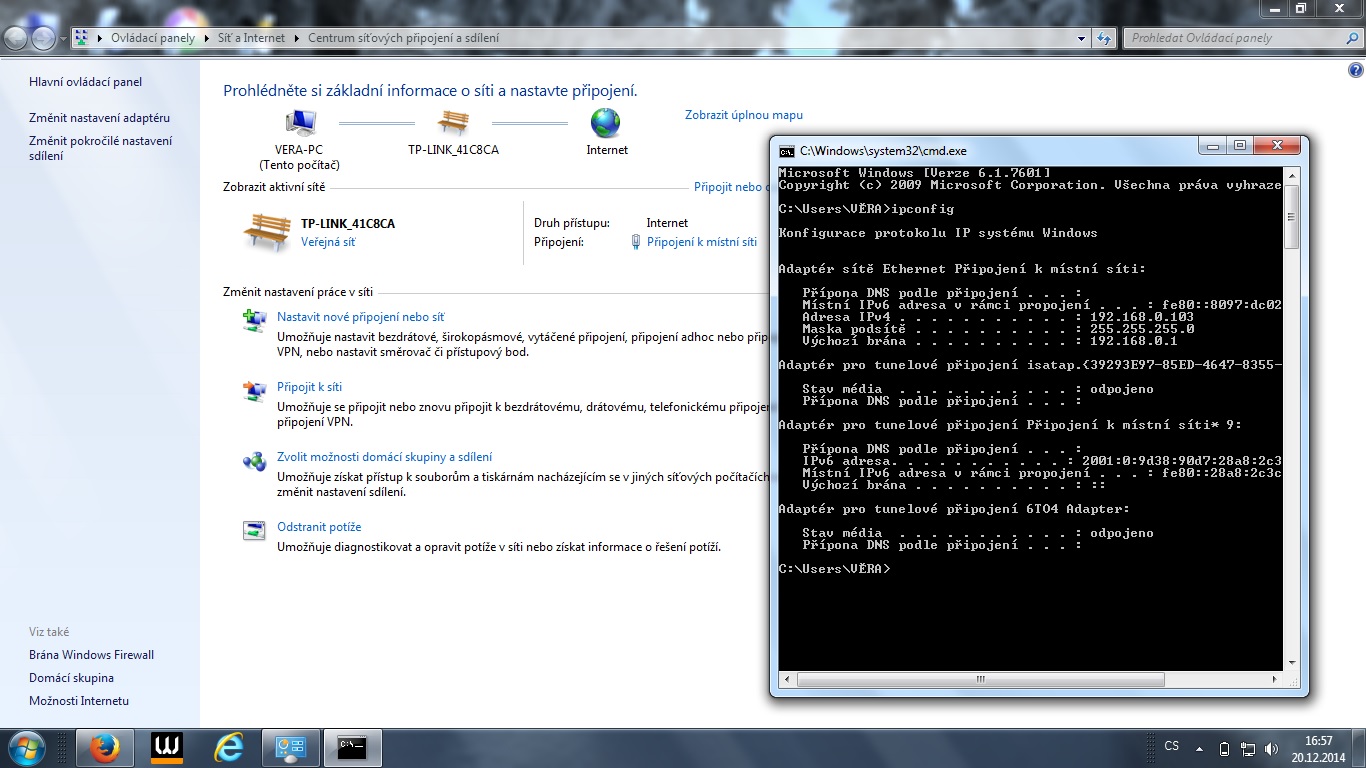Open the Windows Start menu
Viewport: 1366px width, 768px height.
click(x=27, y=747)
